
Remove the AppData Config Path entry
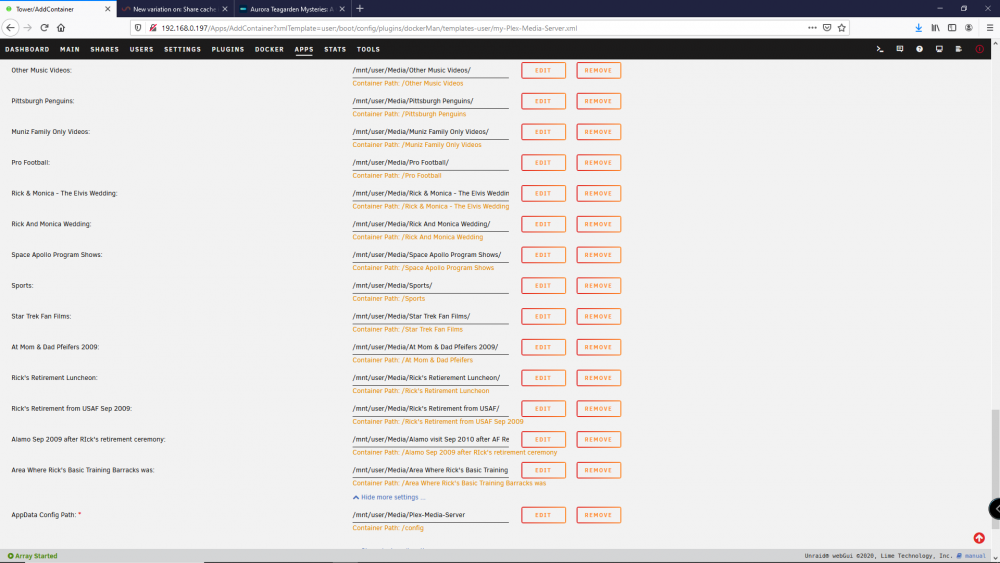598,515
